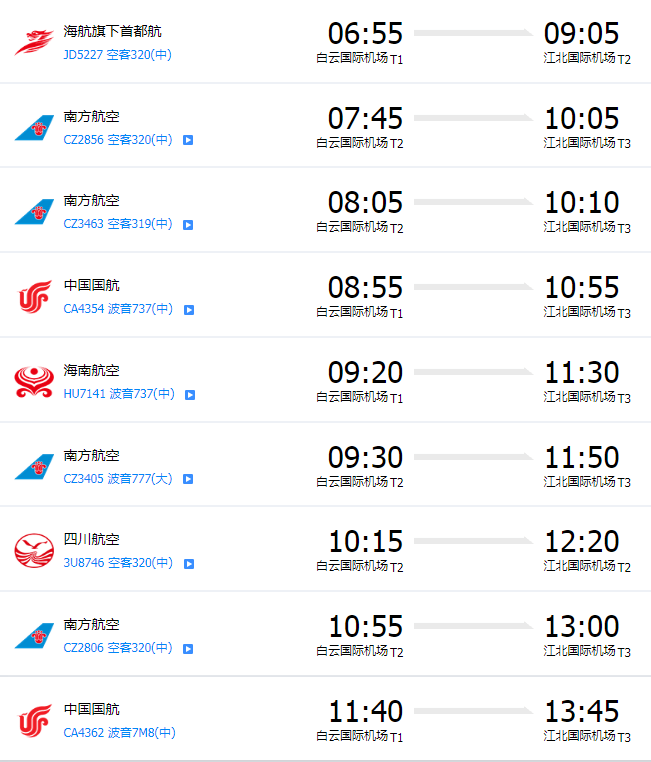Open flight link CZ3463 空客319(中)
This screenshot has height=762, width=651.
click(118, 224)
